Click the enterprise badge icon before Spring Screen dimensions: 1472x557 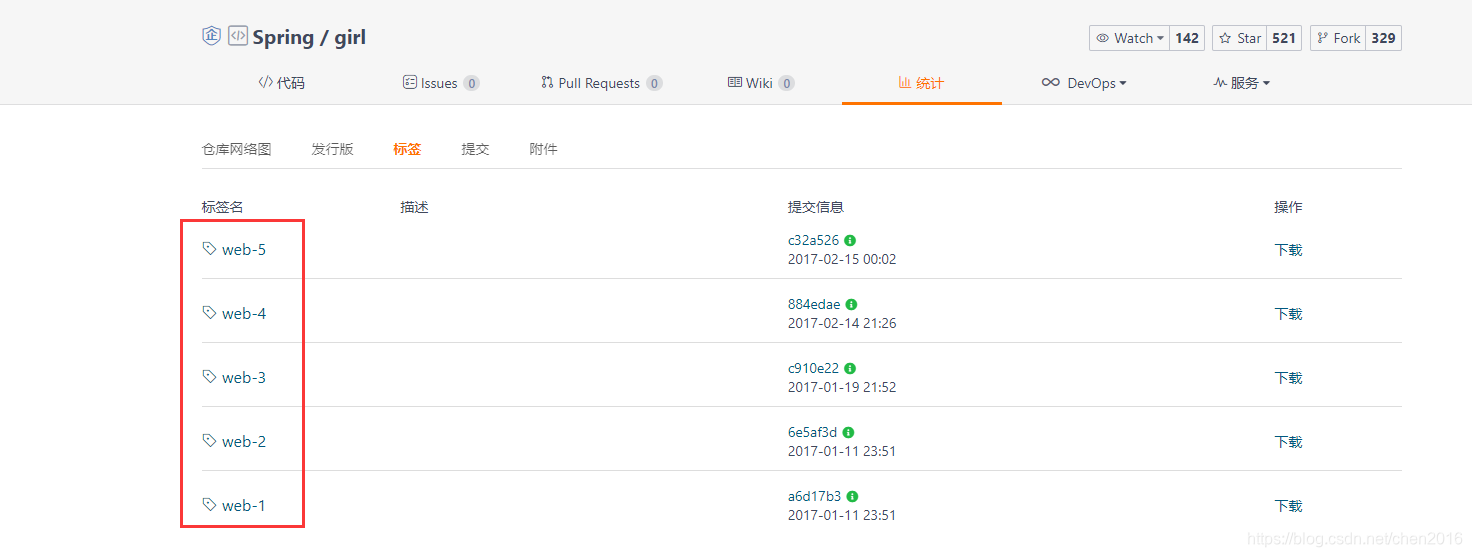click(x=211, y=36)
